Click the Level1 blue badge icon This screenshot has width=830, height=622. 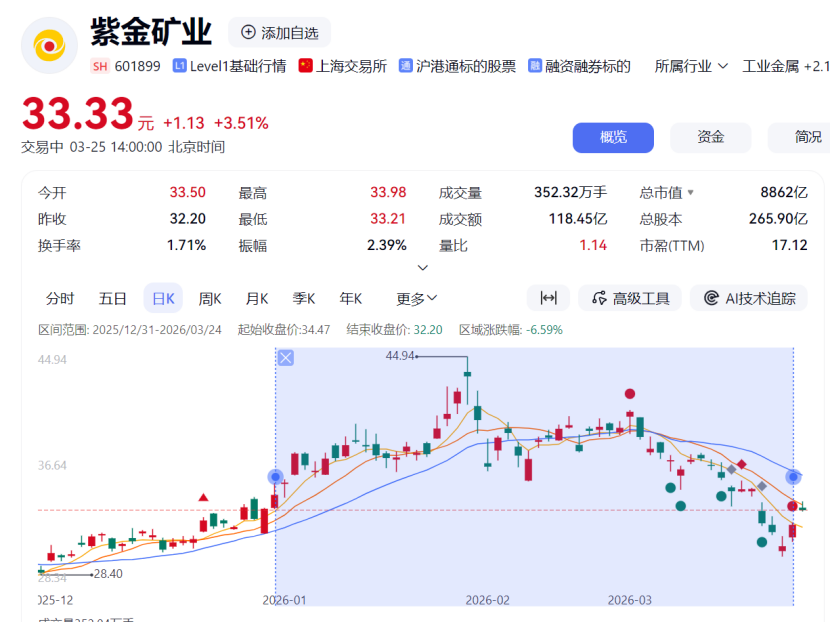pos(179,66)
